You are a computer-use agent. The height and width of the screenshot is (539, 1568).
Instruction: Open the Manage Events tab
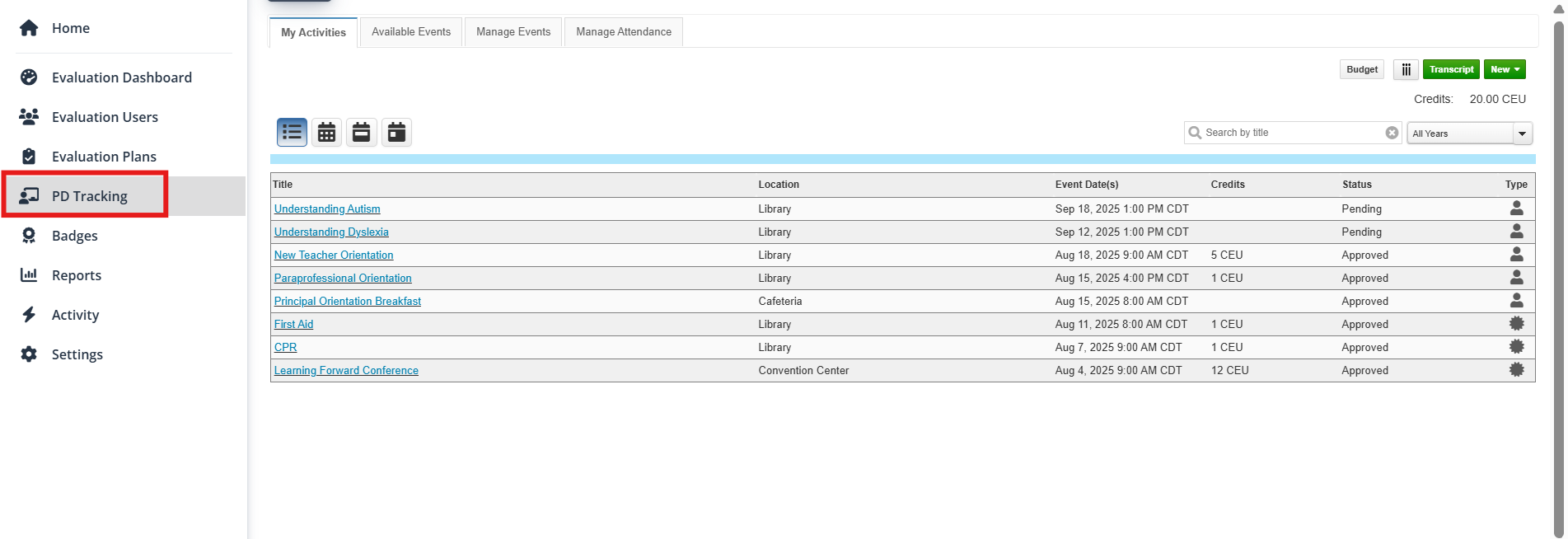pos(513,32)
